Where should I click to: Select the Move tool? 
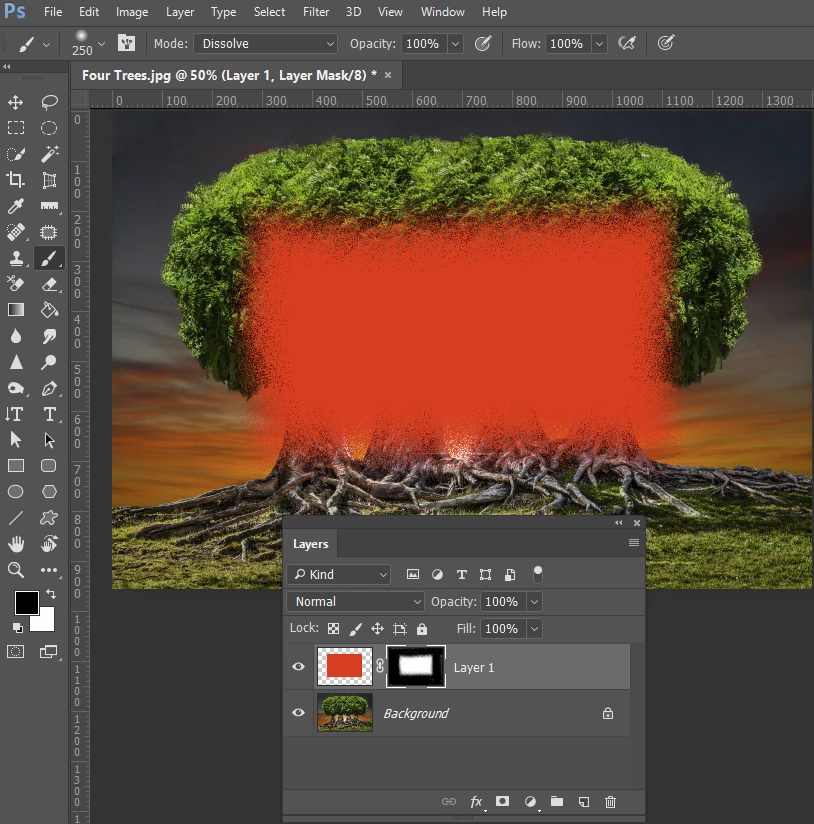[x=16, y=102]
